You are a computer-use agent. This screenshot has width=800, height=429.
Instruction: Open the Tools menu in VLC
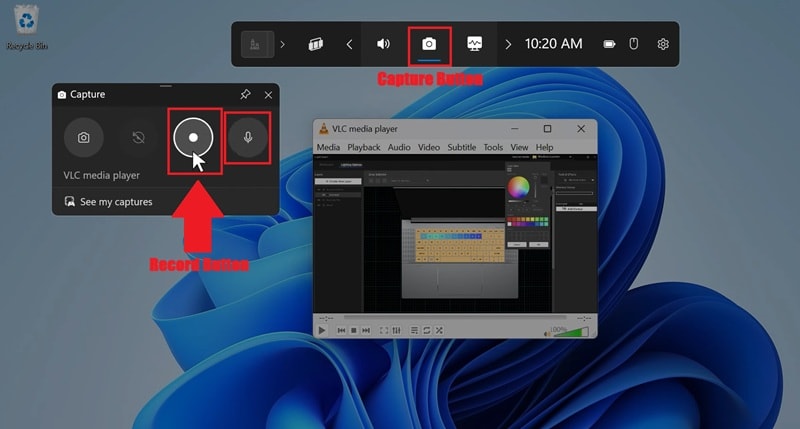(493, 147)
